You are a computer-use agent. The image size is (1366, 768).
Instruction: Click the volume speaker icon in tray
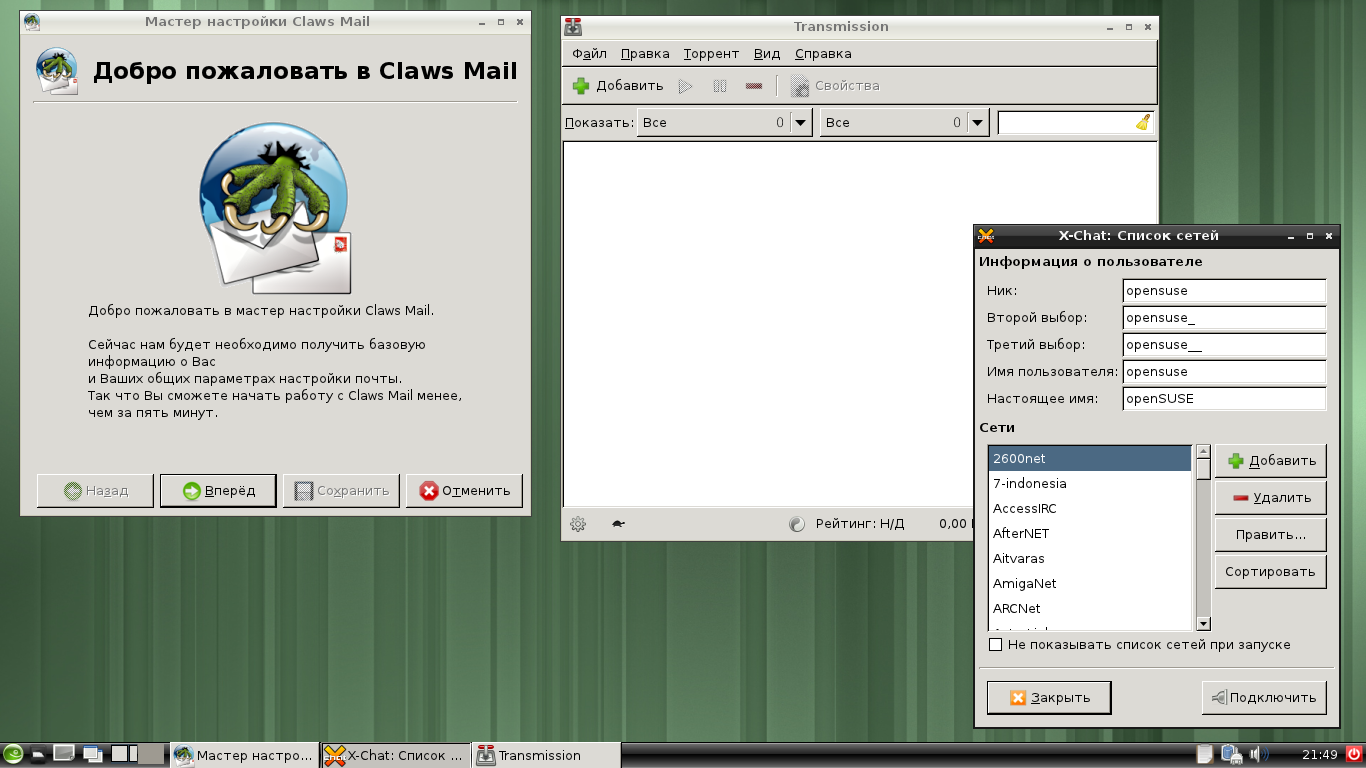1258,755
